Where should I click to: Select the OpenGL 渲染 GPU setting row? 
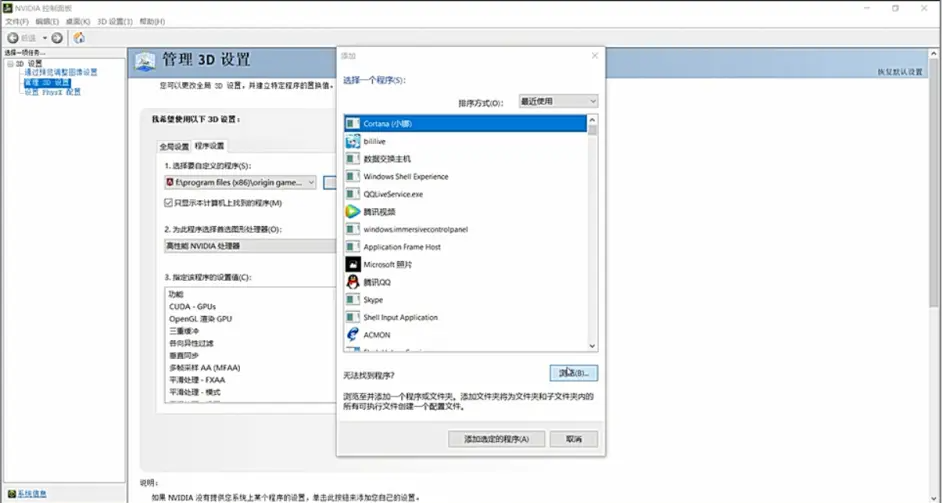pyautogui.click(x=250, y=319)
